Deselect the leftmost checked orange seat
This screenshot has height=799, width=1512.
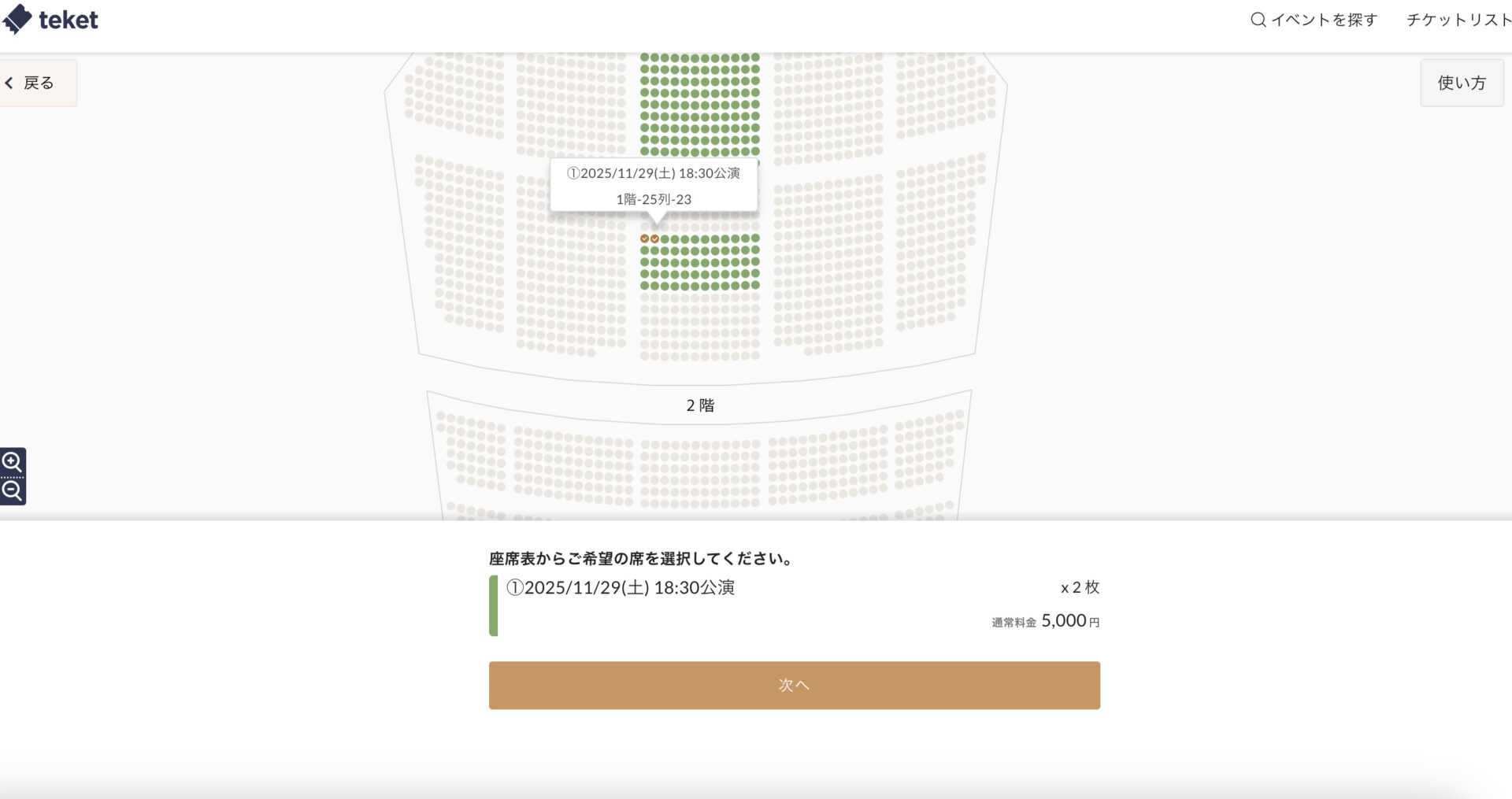[645, 239]
